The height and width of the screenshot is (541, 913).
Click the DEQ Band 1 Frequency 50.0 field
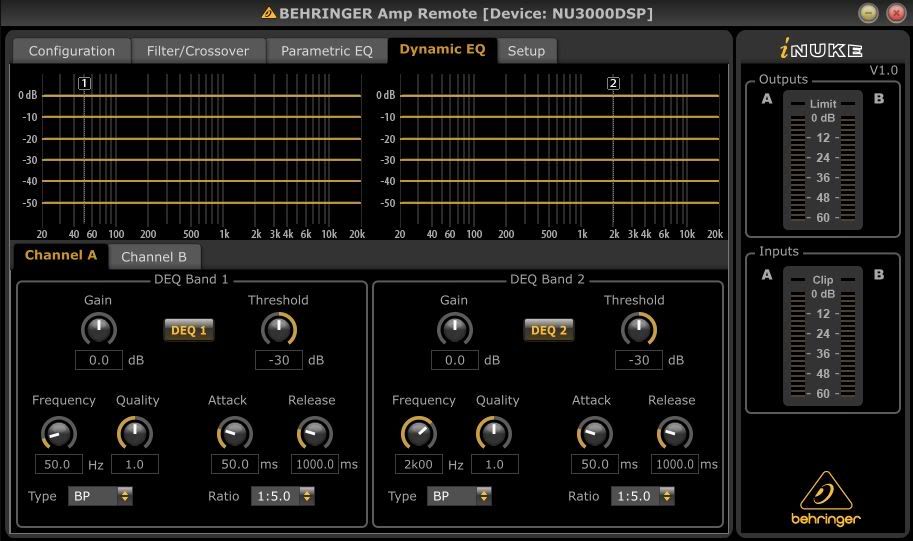click(59, 464)
